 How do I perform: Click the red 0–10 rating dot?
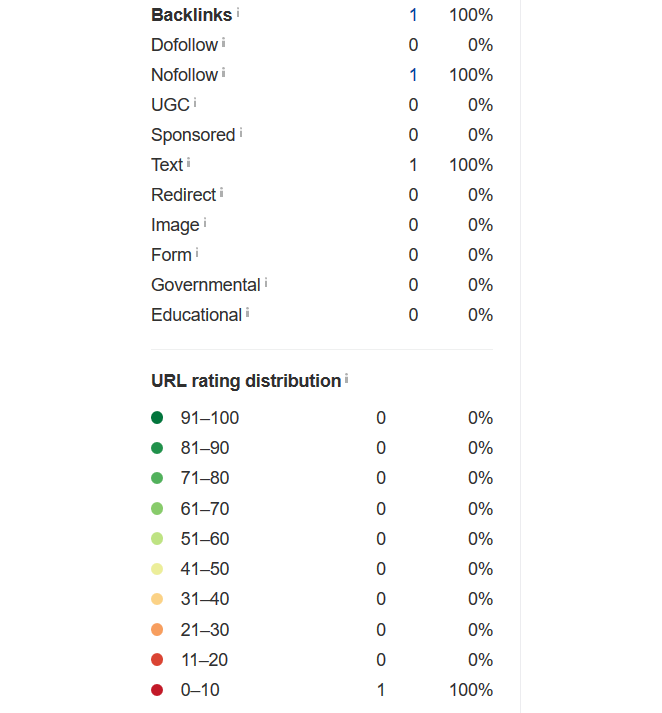(157, 690)
